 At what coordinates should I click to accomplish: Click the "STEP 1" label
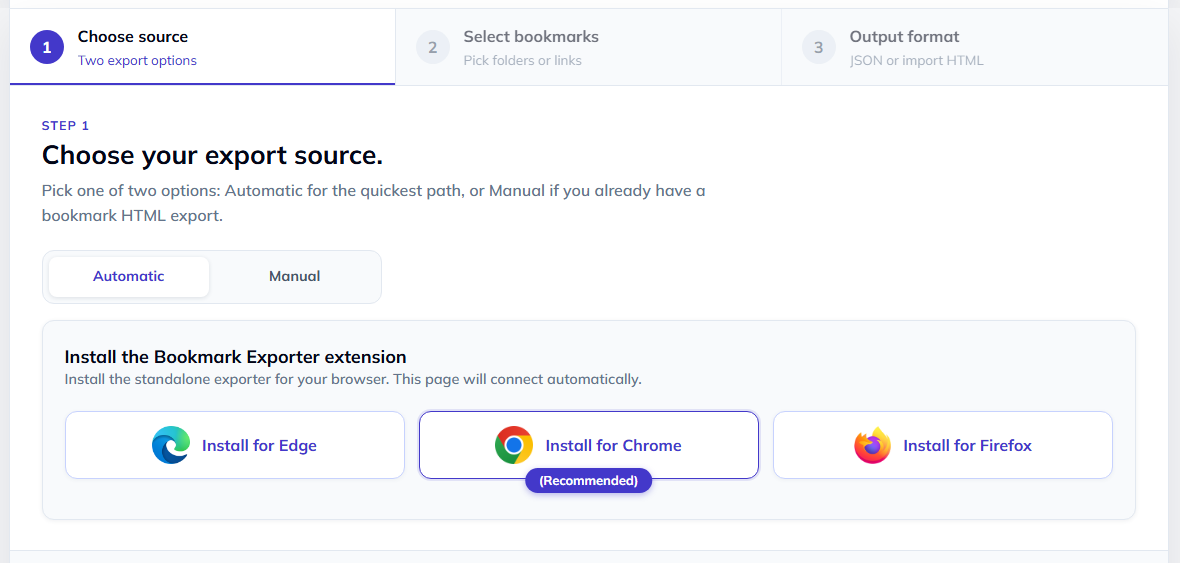tap(65, 126)
